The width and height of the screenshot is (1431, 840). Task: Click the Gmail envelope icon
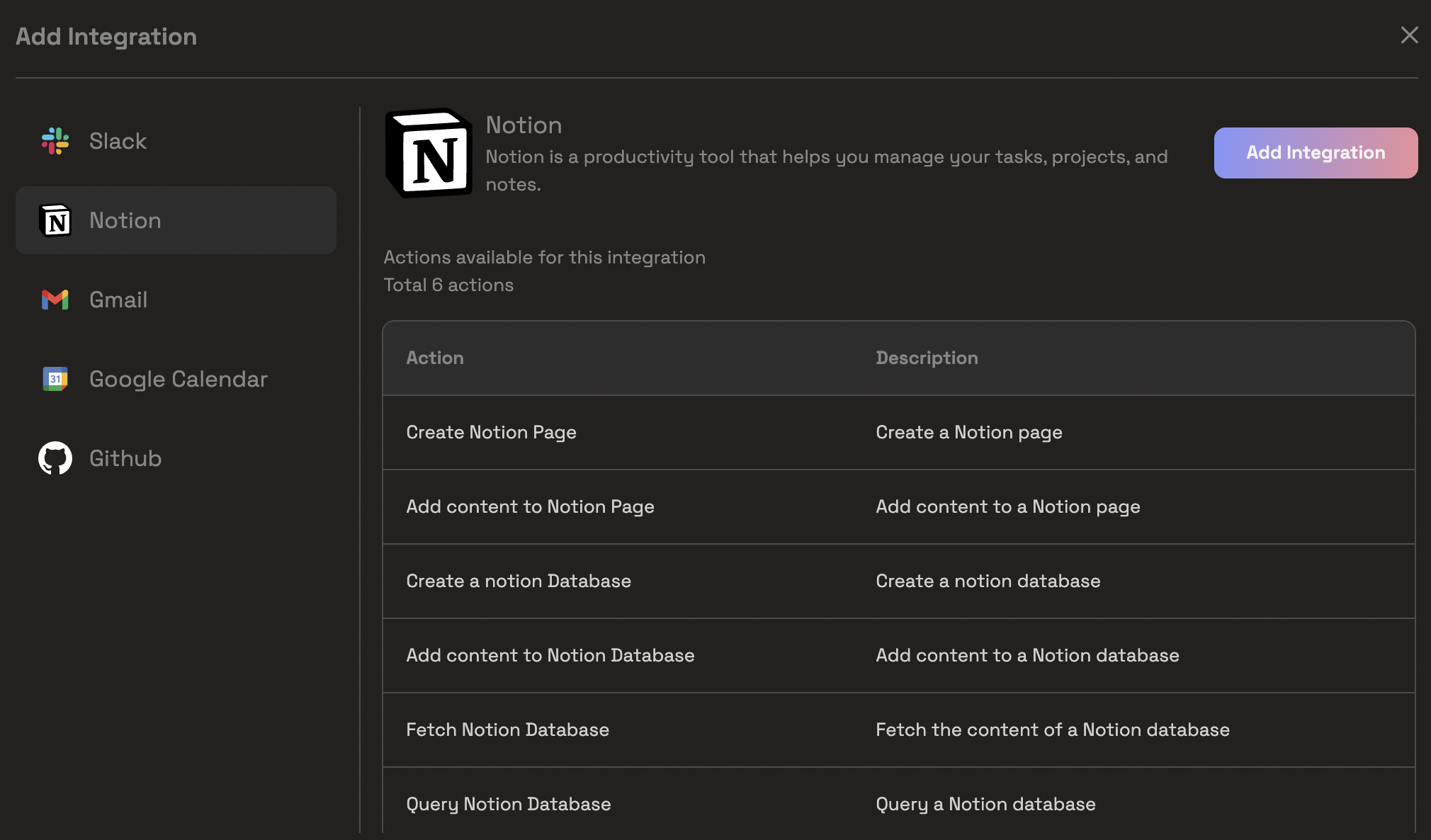click(55, 300)
